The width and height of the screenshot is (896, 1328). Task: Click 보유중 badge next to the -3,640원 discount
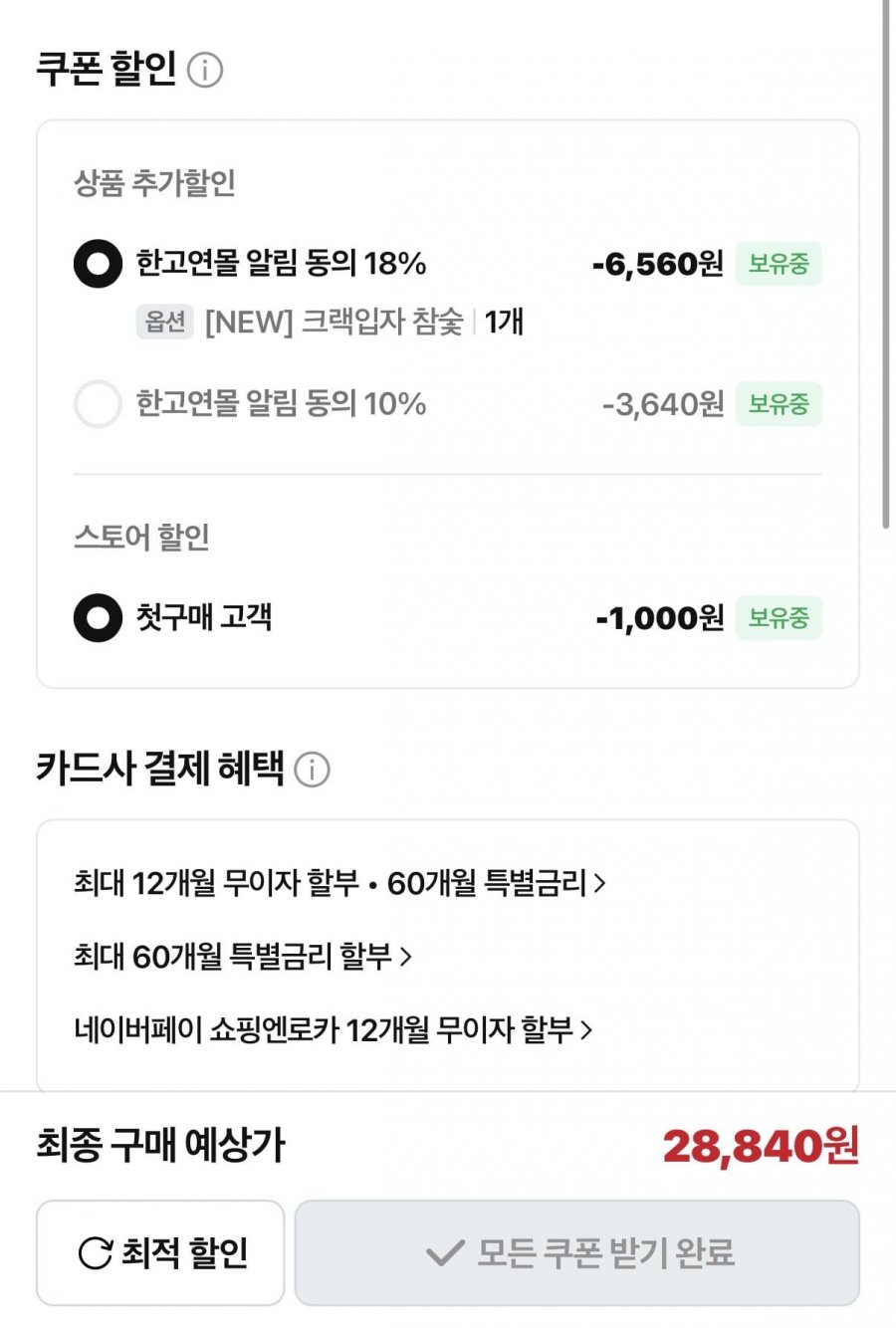coord(779,404)
